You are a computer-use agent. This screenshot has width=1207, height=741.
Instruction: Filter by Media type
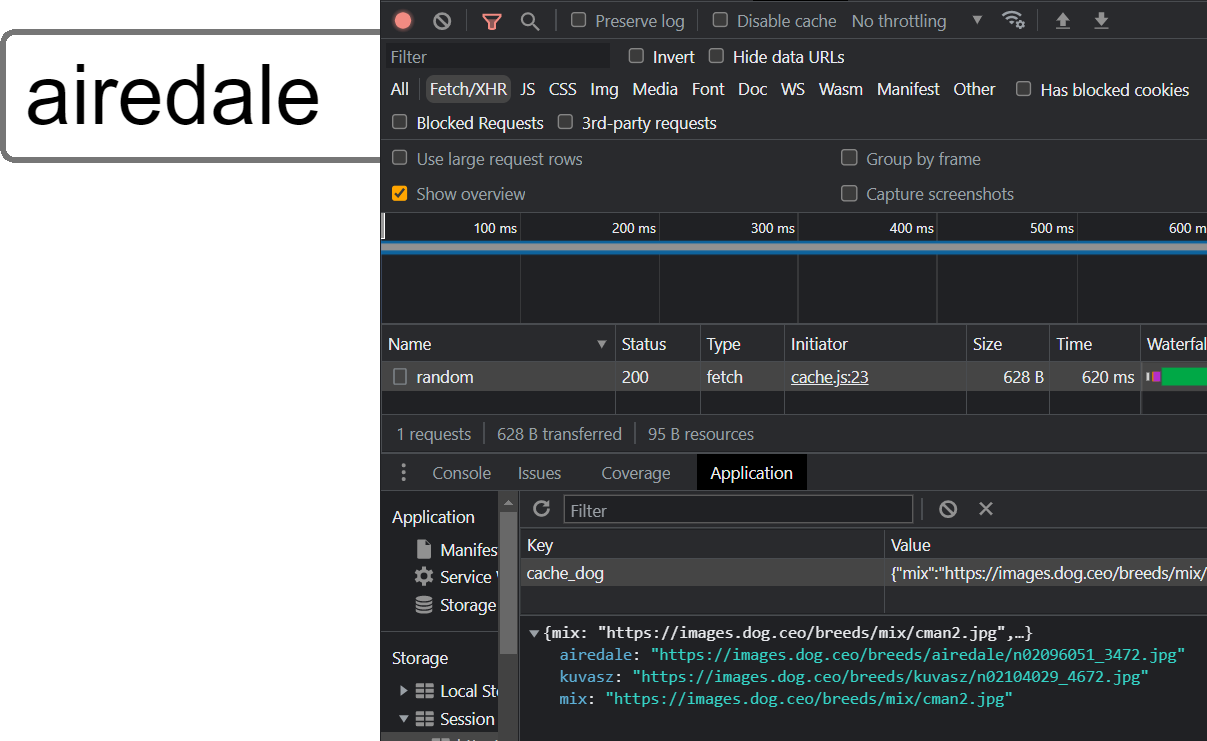pos(655,89)
